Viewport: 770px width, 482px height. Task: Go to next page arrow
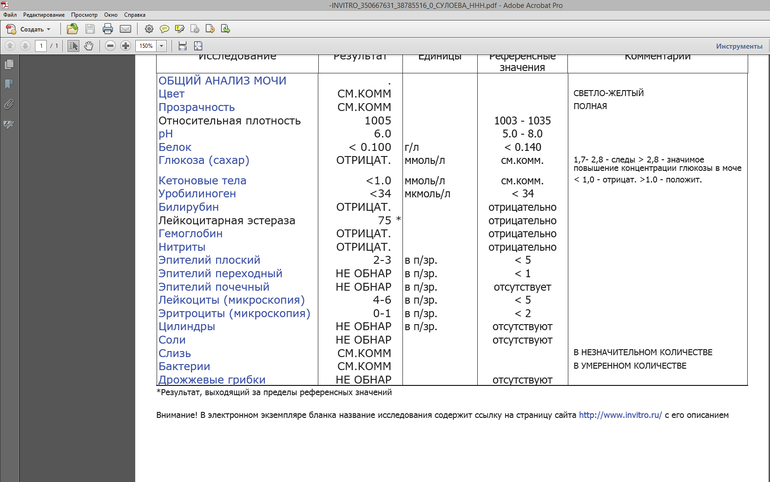point(25,46)
